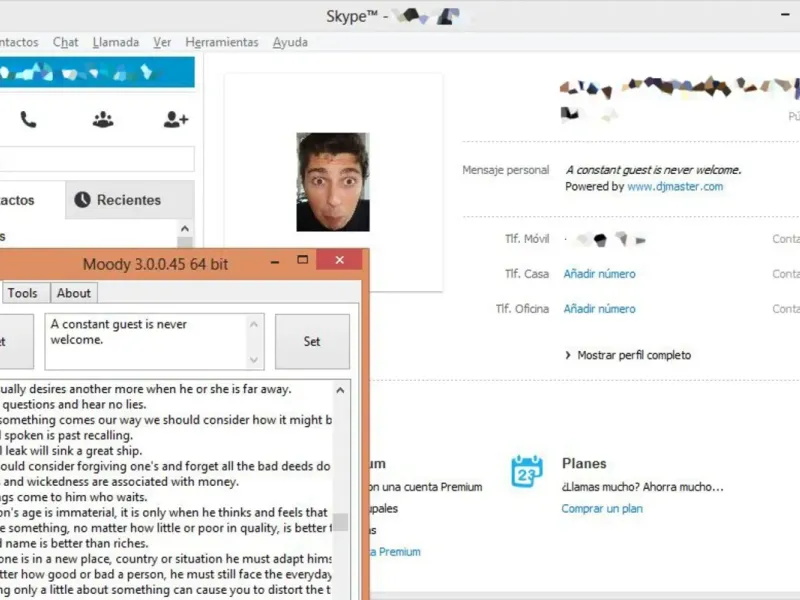Viewport: 800px width, 600px height.
Task: Select the quote 'spoken is past recalling.'
Action: coord(66,435)
